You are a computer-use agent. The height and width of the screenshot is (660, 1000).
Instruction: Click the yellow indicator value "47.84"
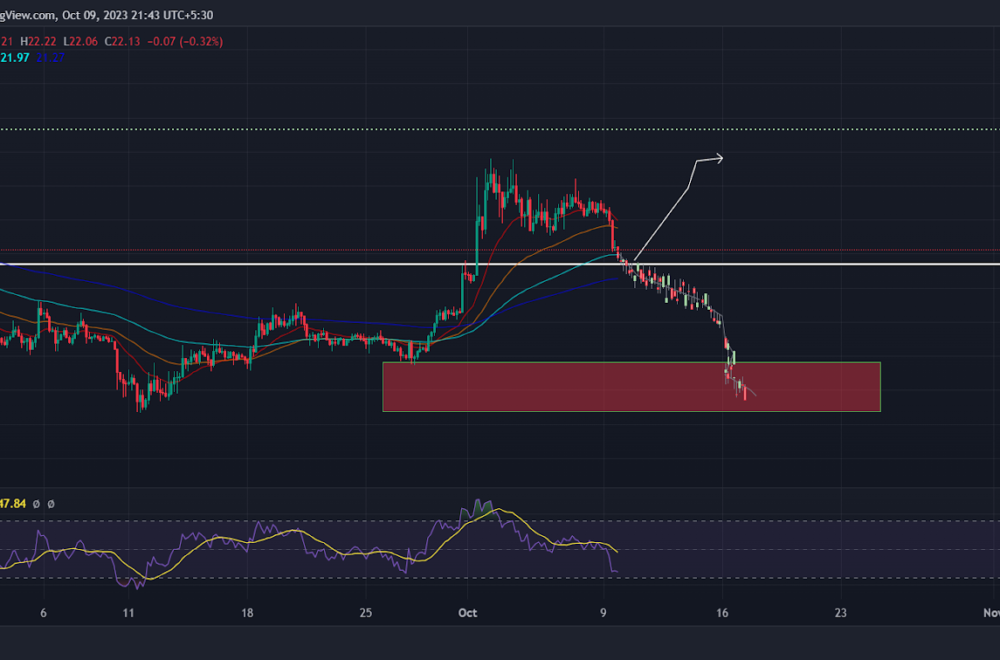point(13,504)
